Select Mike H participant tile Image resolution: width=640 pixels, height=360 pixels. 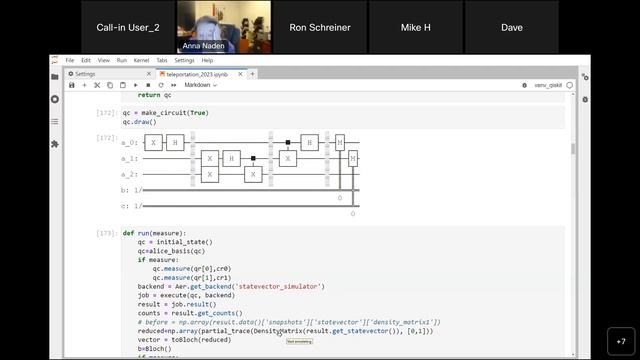pos(416,27)
